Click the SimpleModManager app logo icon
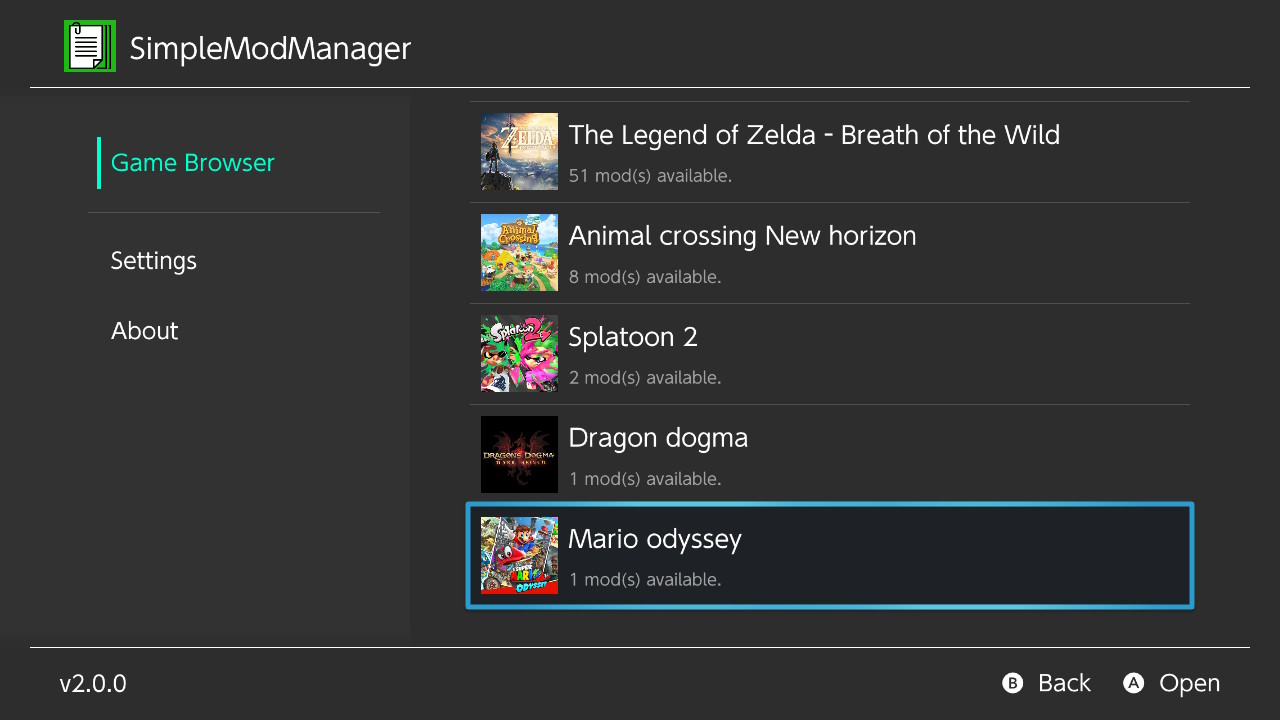 click(90, 46)
